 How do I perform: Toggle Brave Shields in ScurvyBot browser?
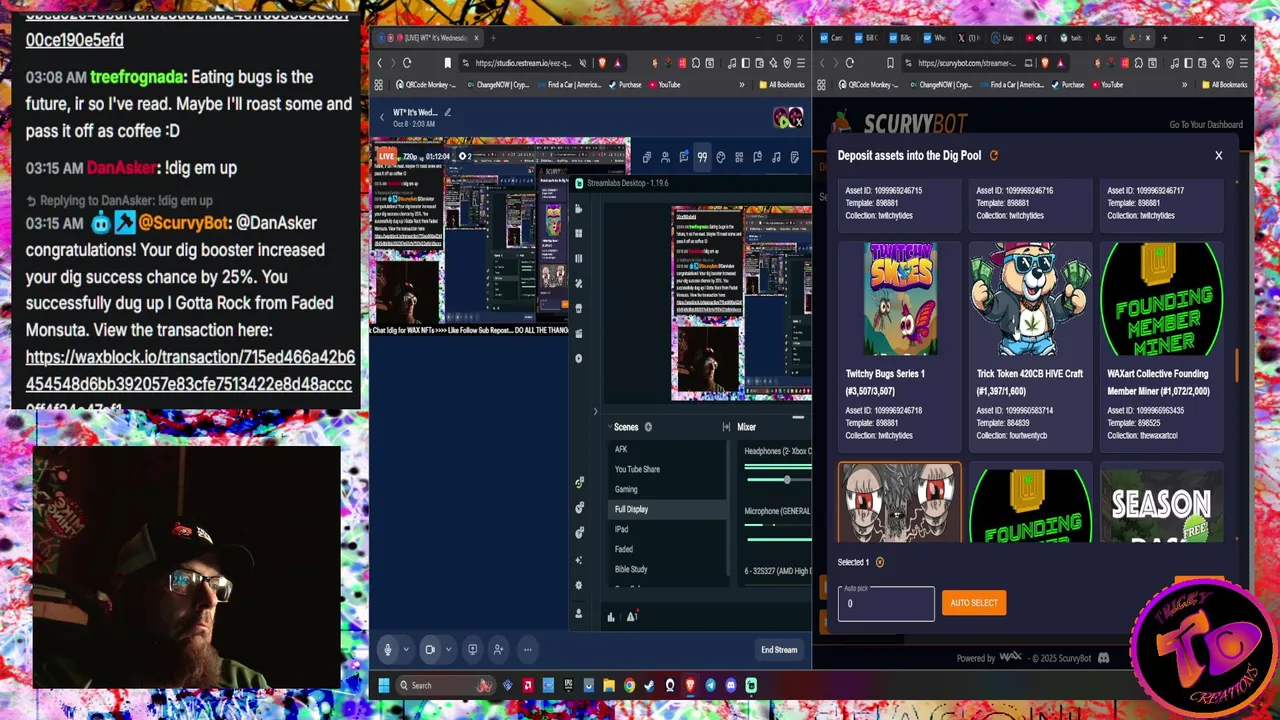click(1045, 63)
